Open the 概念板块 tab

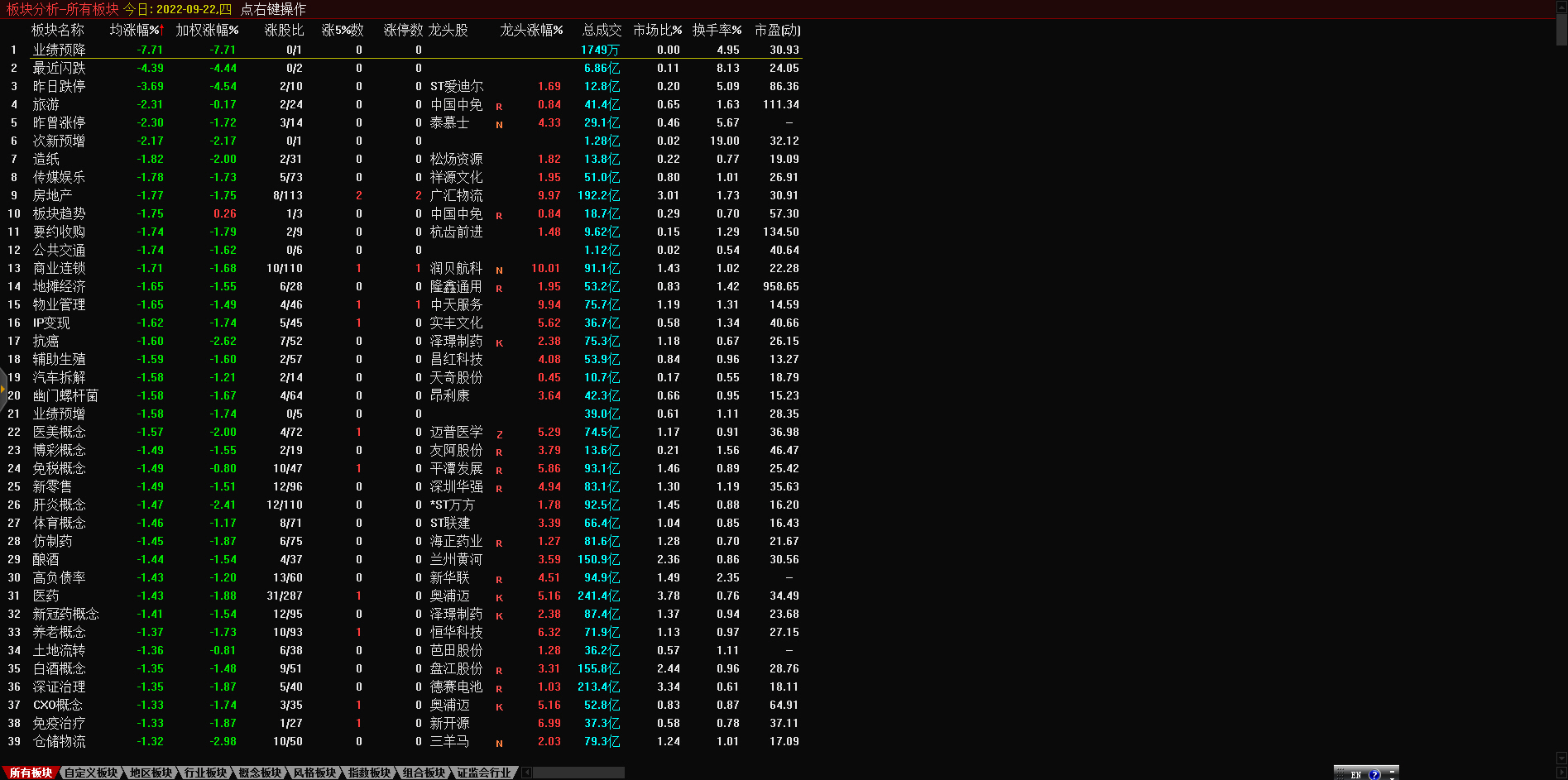[260, 773]
